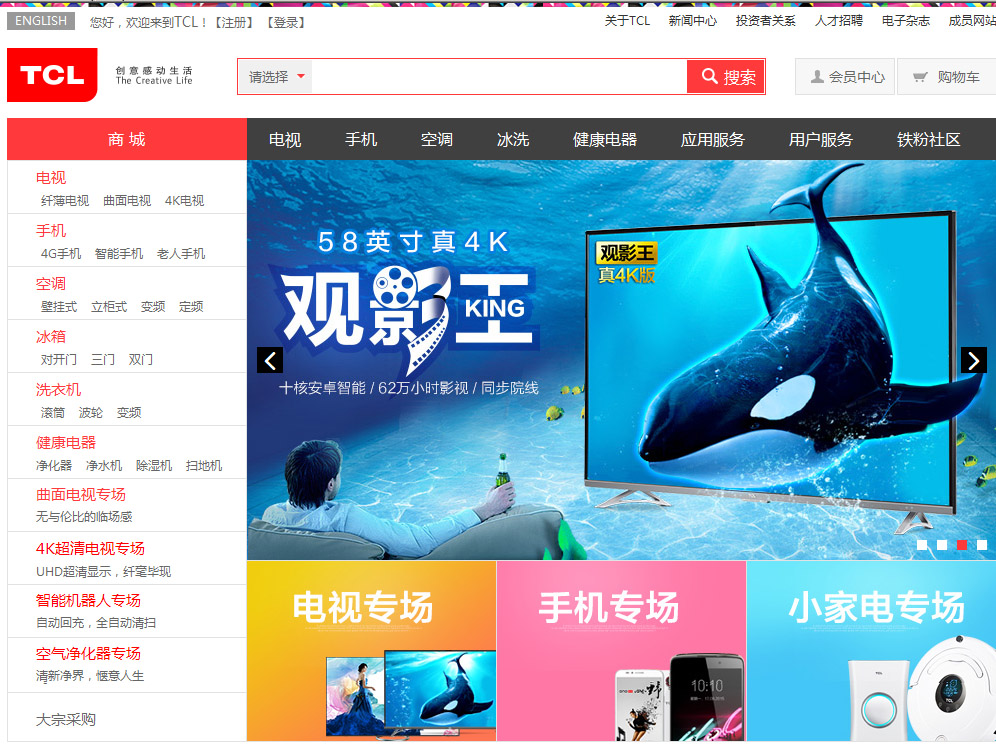Open the 净化器 sidebar link
This screenshot has height=750, width=996.
[x=54, y=465]
